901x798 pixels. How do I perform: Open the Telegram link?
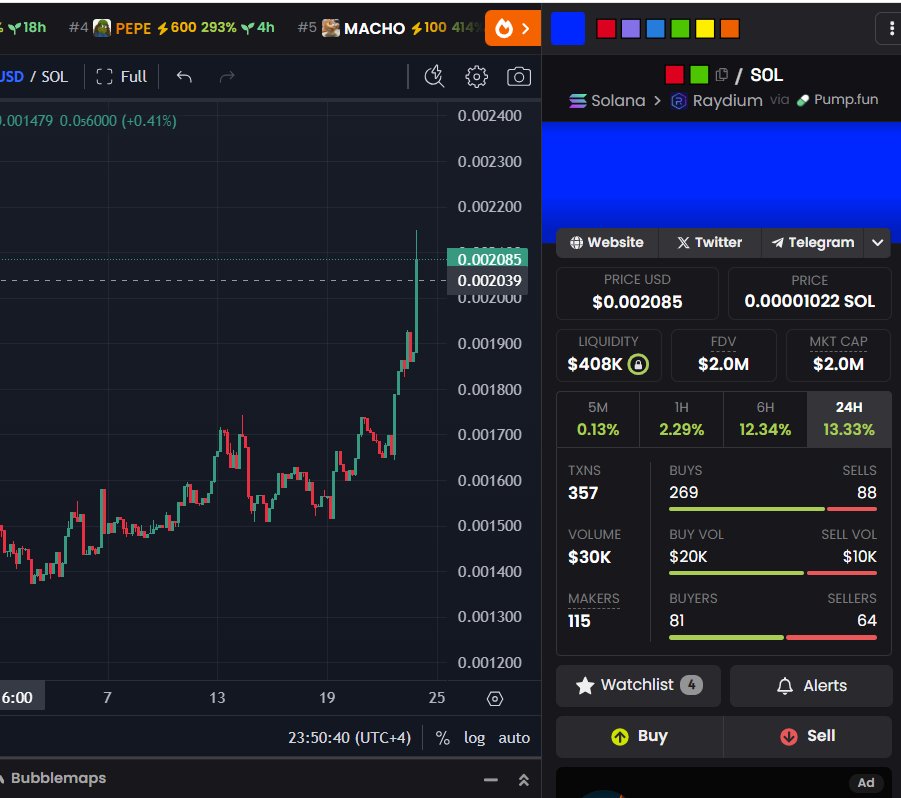click(x=813, y=242)
